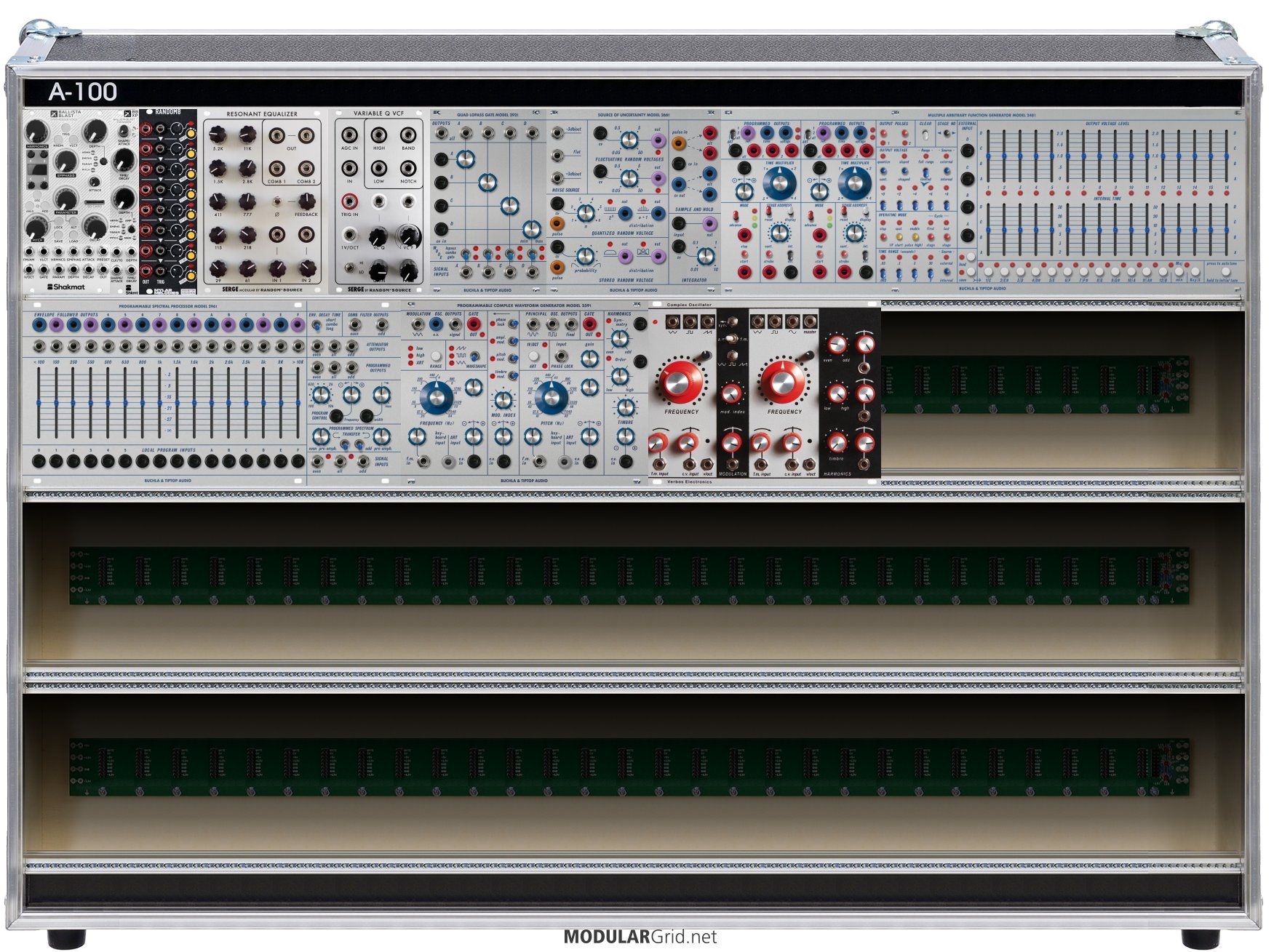
Task: Flip the HI/LO switch on Variable Q VCF
Action: (x=350, y=268)
